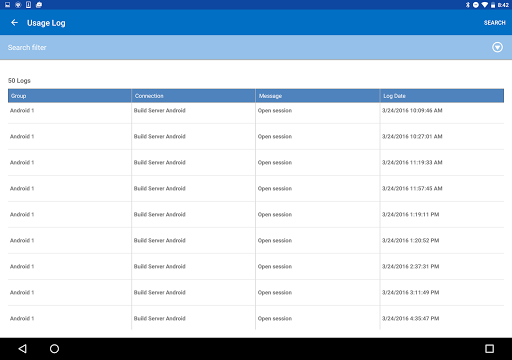
Task: Select log entry dated 3/24/2016 4:35:47 PM
Action: 256,318
